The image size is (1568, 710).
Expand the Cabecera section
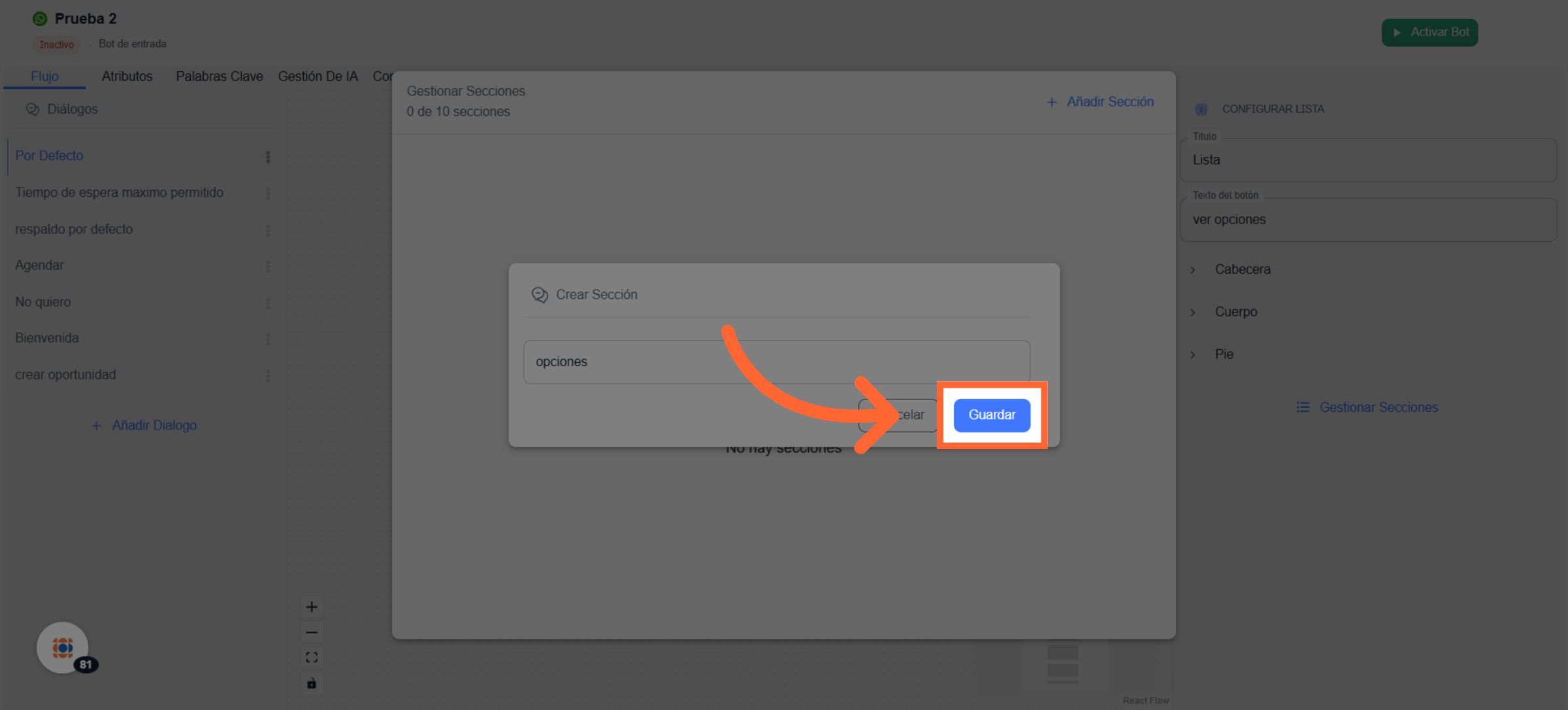click(1242, 269)
